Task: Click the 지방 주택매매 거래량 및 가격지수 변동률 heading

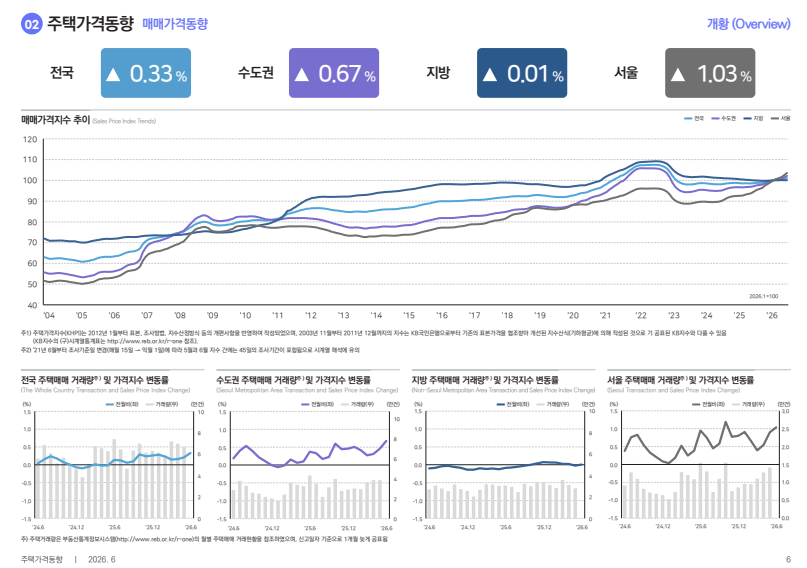Action: pyautogui.click(x=485, y=380)
